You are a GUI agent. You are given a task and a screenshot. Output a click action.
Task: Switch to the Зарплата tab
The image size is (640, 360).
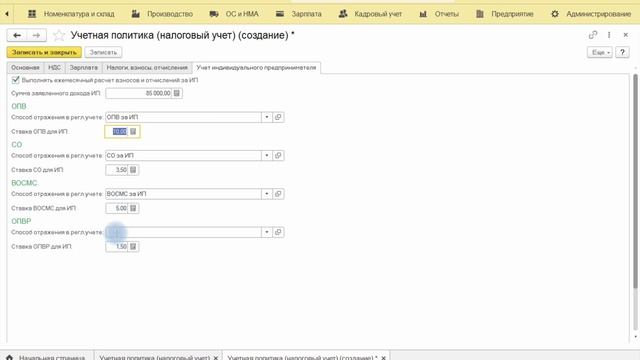(84, 68)
